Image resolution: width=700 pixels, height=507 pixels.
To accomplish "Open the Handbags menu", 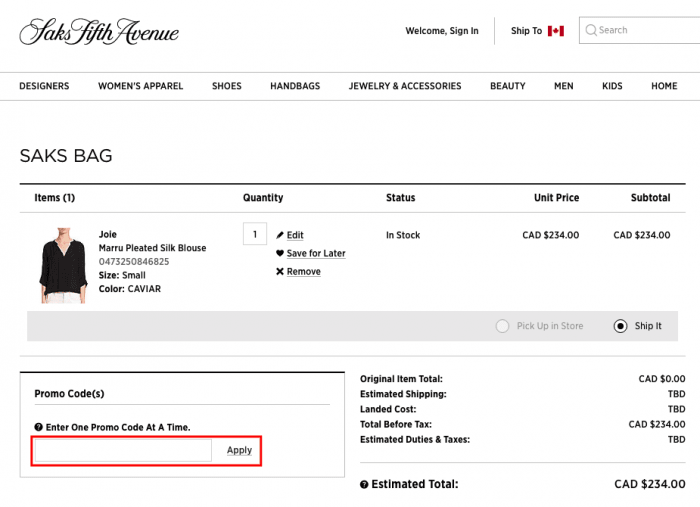I will click(295, 86).
